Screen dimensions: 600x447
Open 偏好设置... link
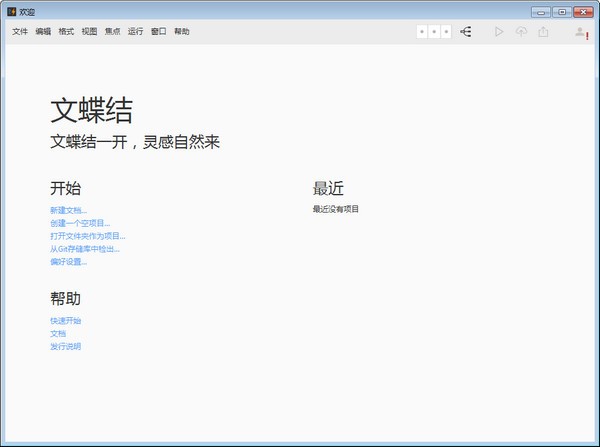tap(68, 262)
